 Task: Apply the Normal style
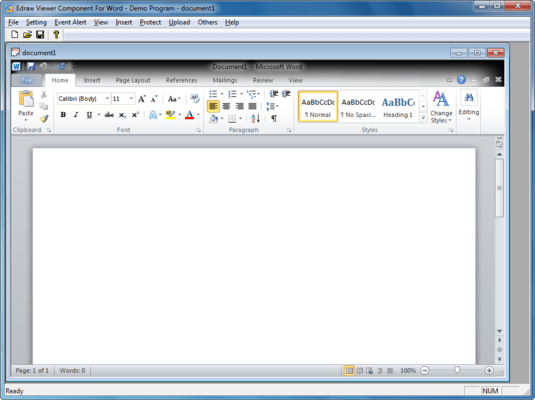tap(318, 106)
